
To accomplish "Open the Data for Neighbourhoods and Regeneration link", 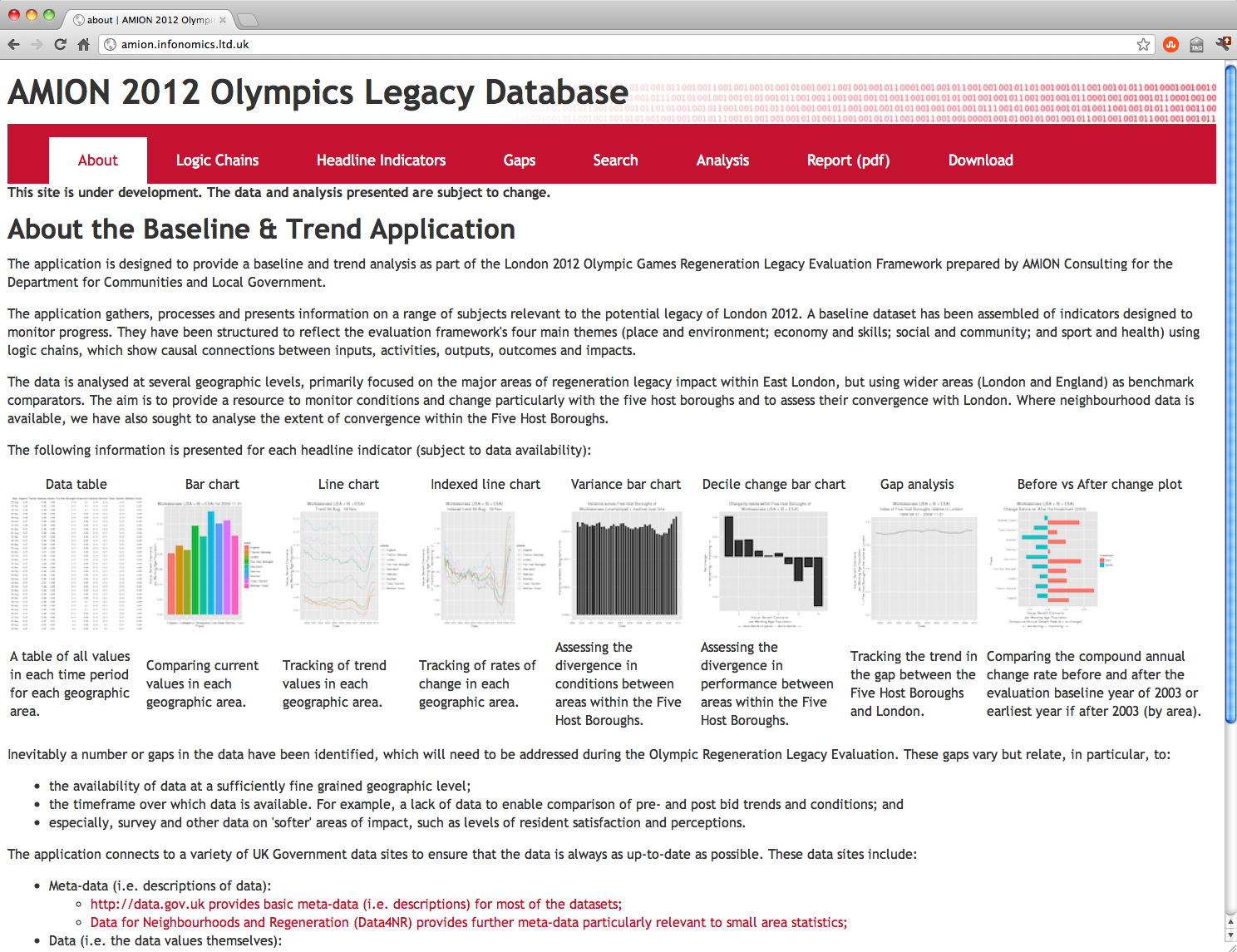I will 469,922.
